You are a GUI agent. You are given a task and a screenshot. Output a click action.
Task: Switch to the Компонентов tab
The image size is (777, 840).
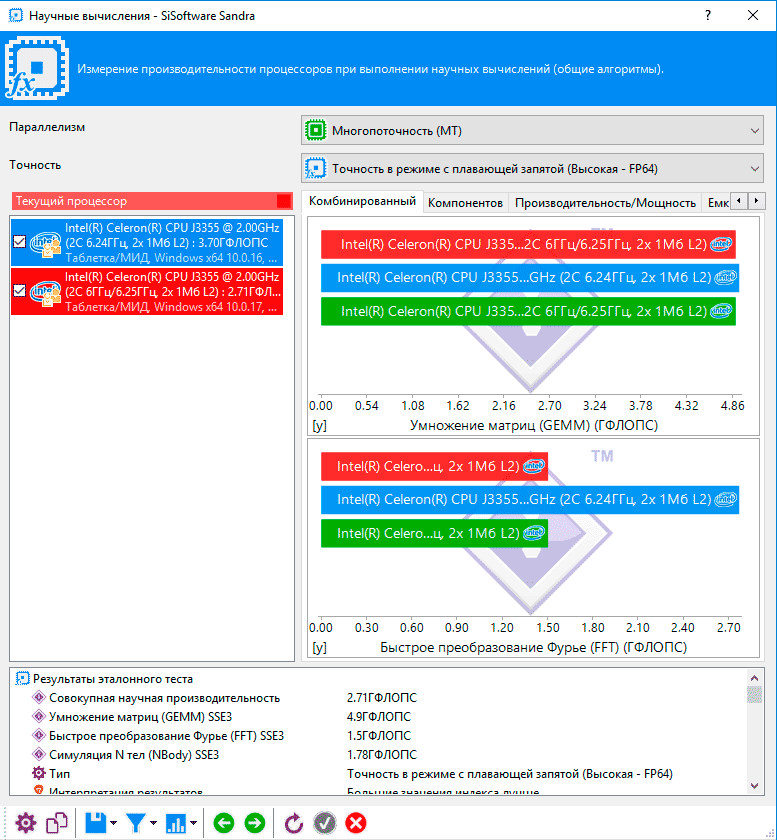pyautogui.click(x=465, y=202)
